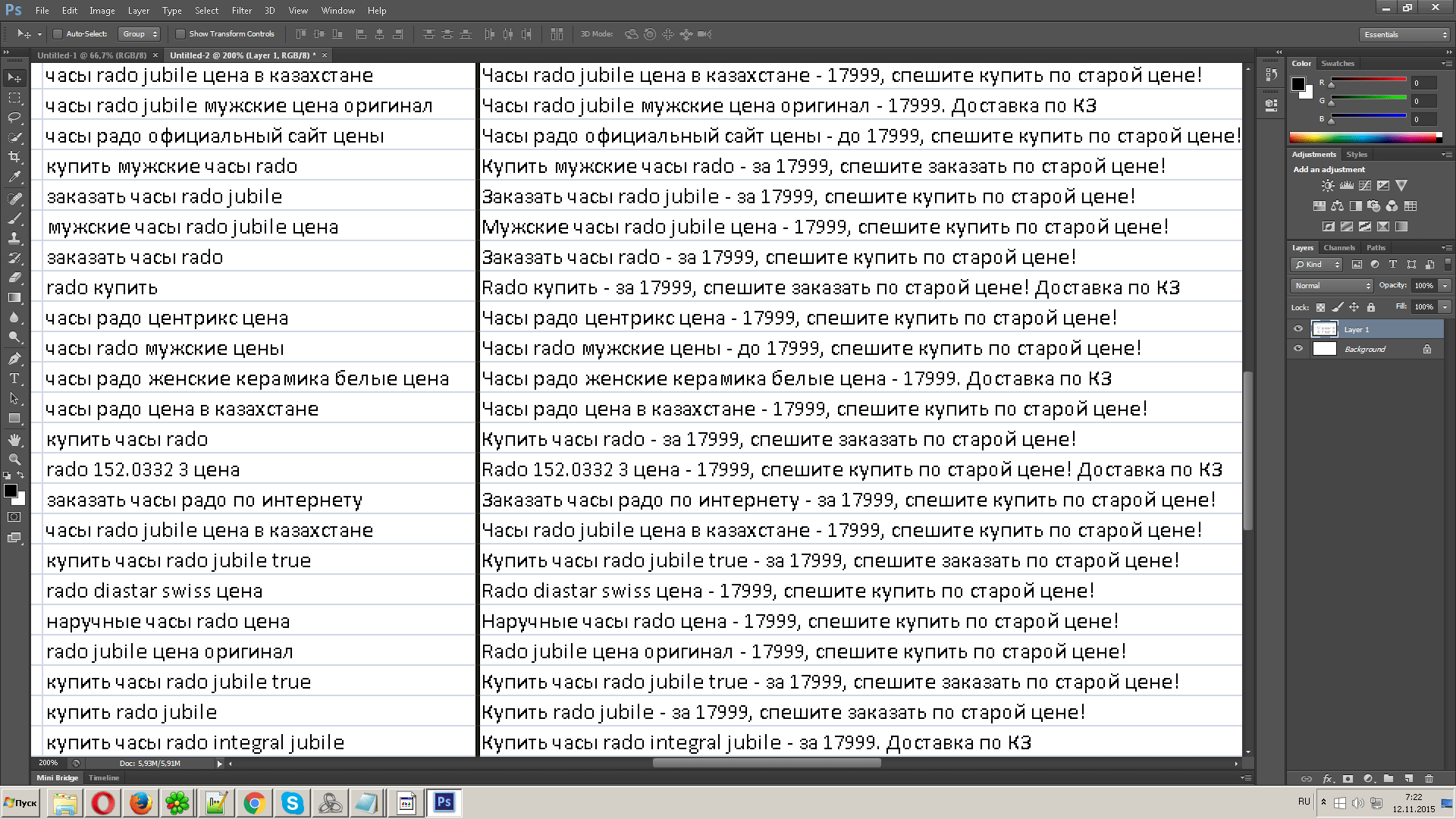
Task: Open the Essentials workspace dropdown
Action: click(1404, 34)
